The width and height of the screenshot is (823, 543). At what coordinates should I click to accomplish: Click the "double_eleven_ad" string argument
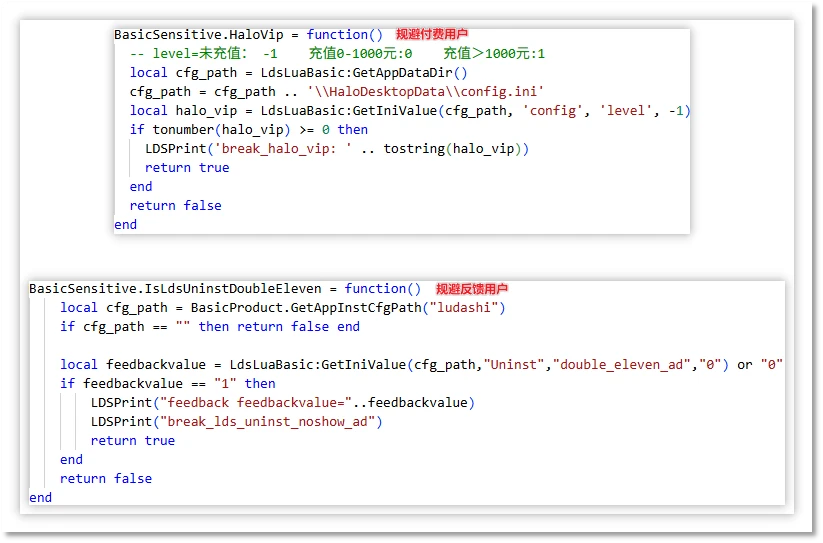coord(621,365)
